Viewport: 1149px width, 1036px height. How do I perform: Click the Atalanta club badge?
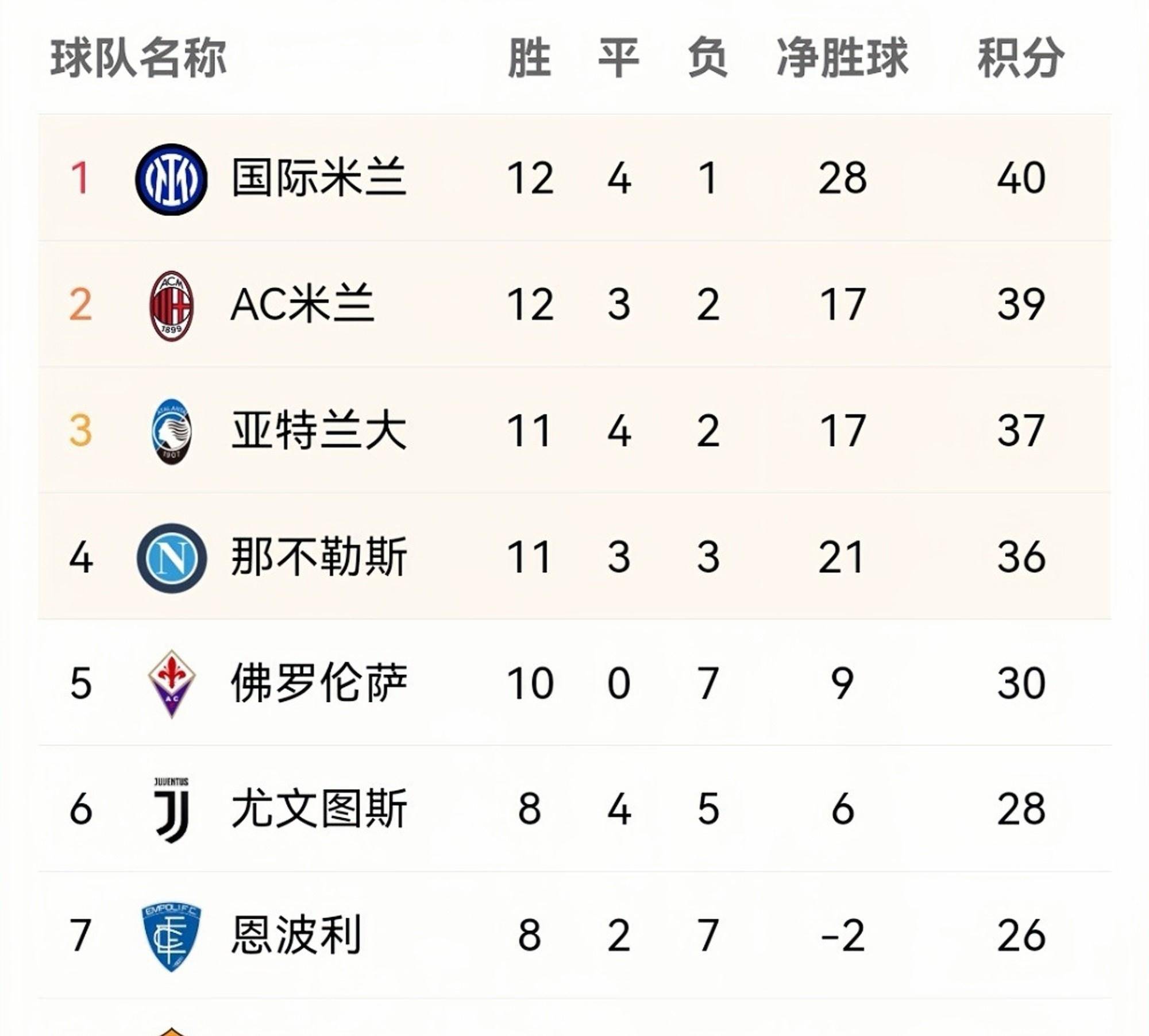[x=171, y=431]
